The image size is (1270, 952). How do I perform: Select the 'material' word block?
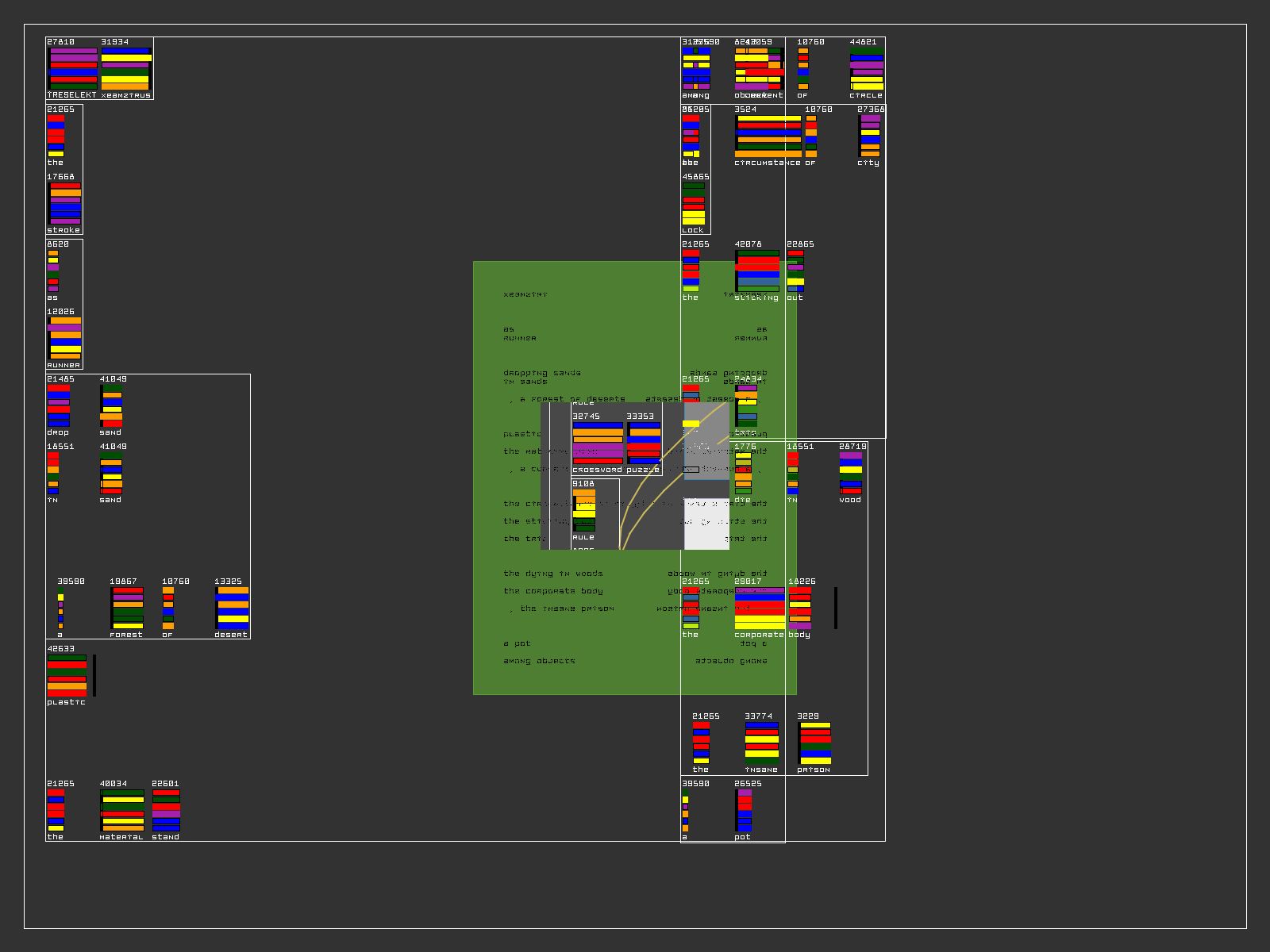(x=122, y=810)
